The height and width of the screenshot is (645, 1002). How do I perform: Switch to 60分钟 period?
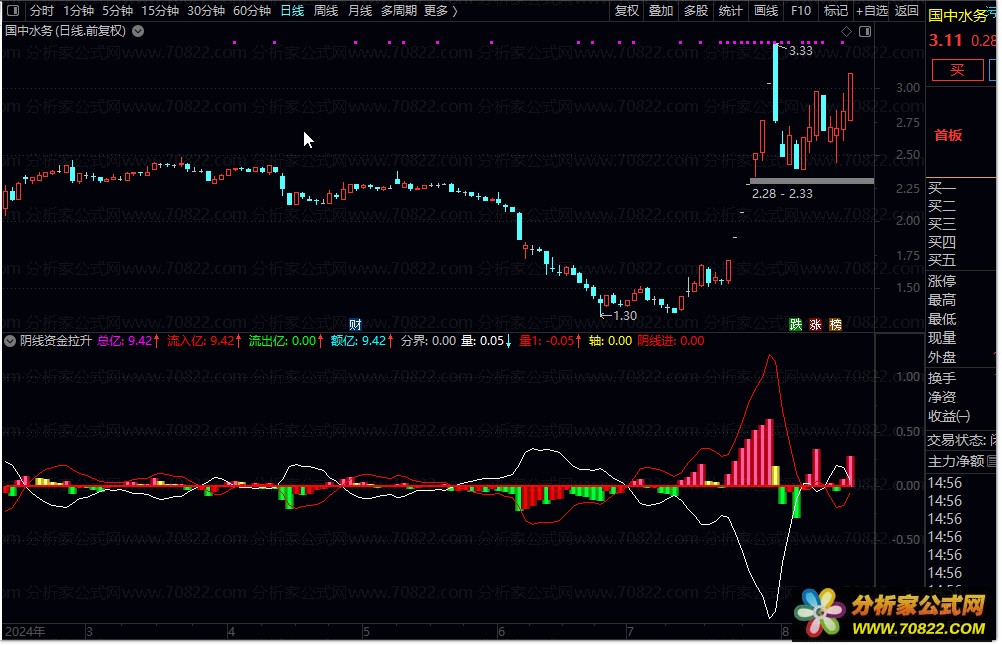pos(252,11)
